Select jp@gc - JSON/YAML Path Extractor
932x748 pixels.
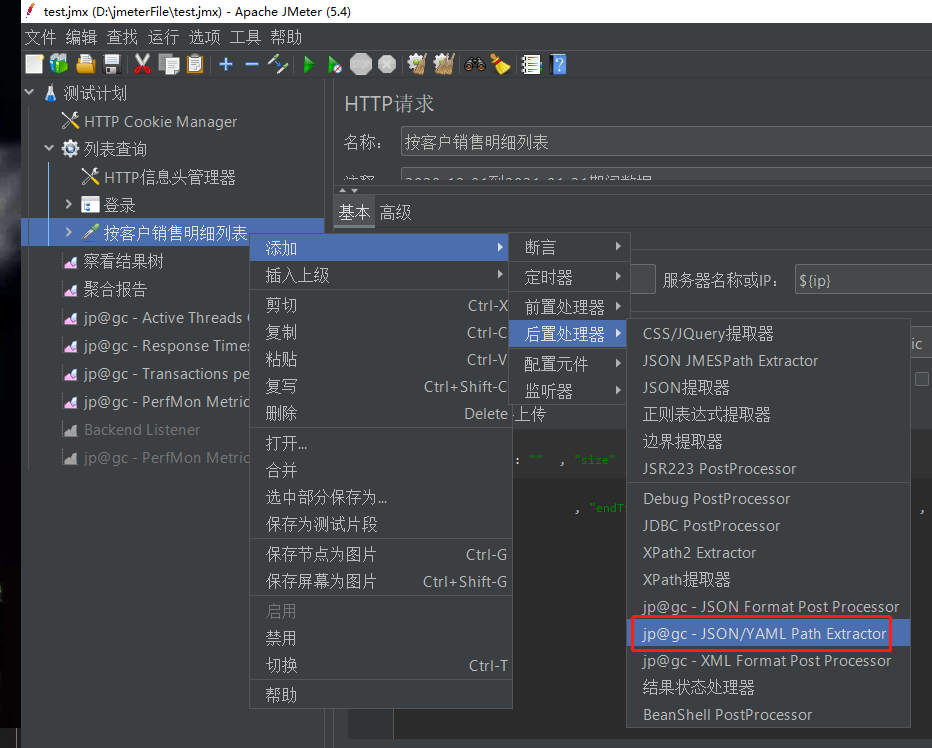tap(762, 634)
